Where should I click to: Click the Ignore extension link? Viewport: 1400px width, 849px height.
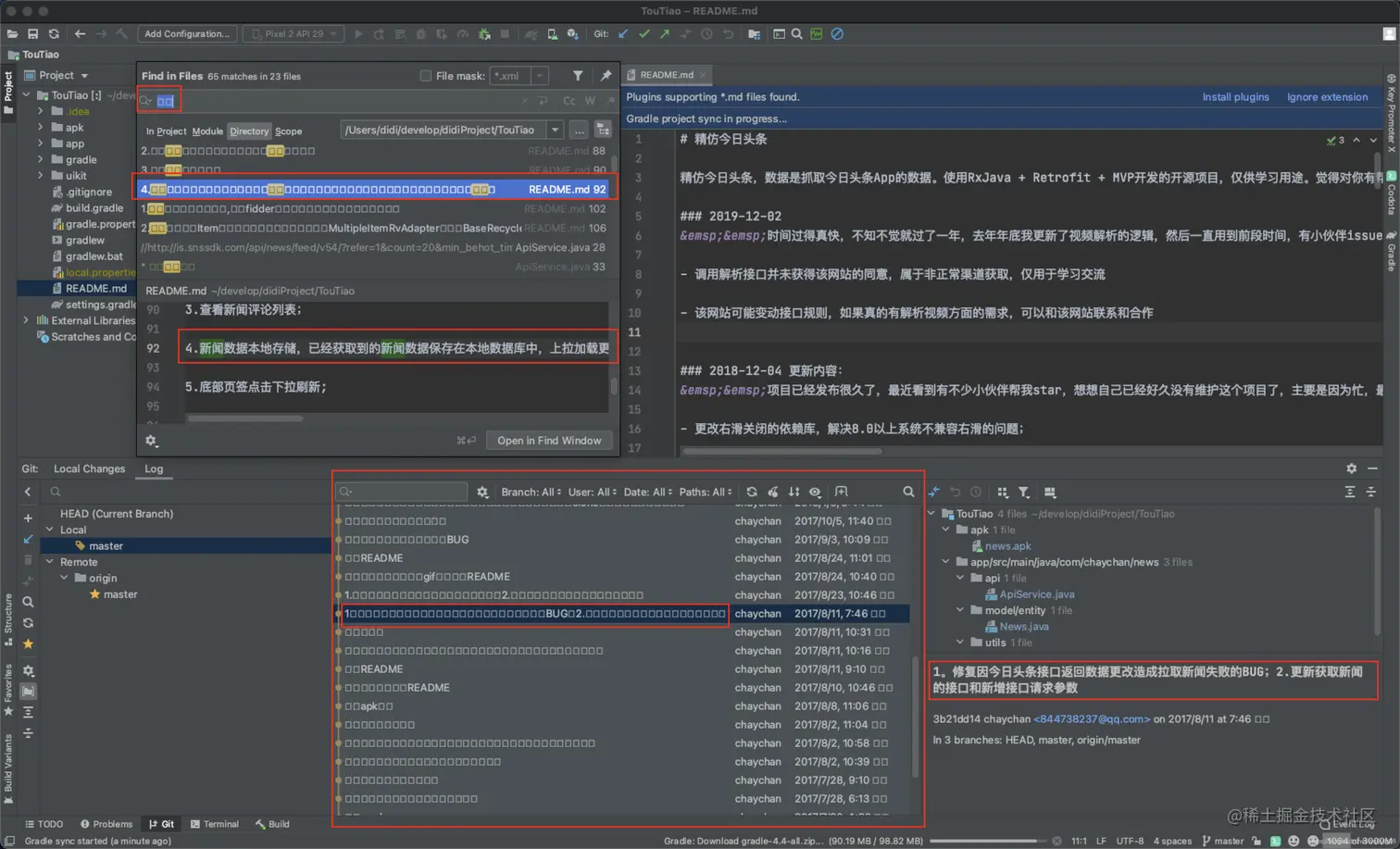[x=1327, y=97]
